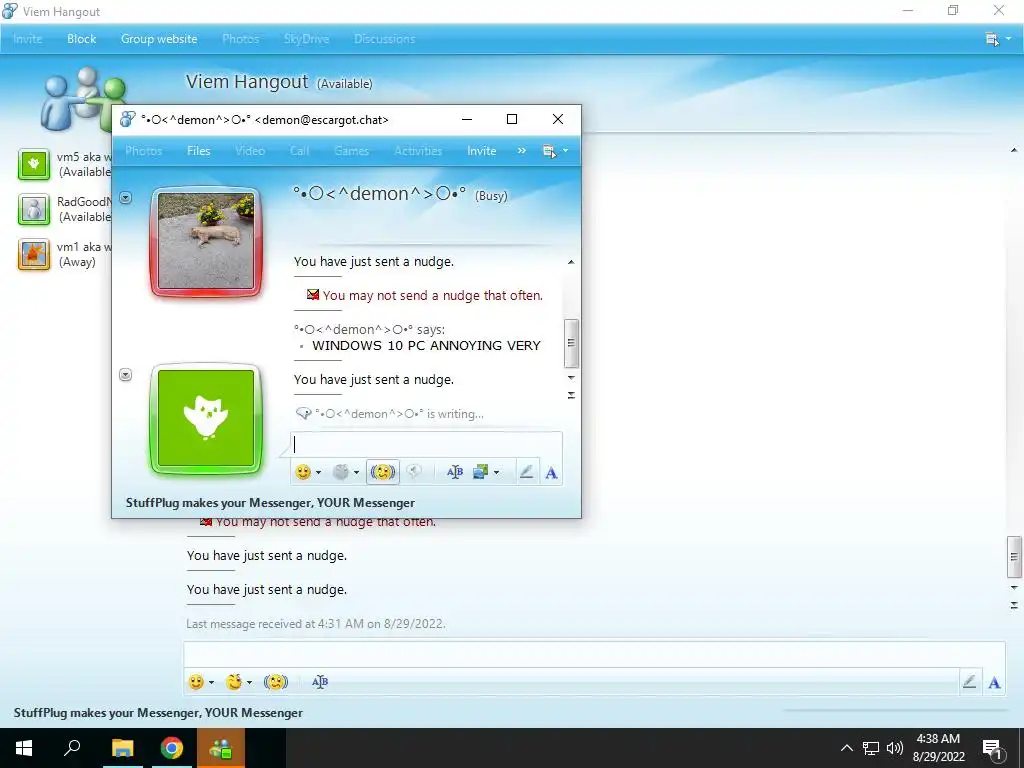Switch to handwriting in Viem Hangout
The width and height of the screenshot is (1024, 768).
click(x=969, y=682)
